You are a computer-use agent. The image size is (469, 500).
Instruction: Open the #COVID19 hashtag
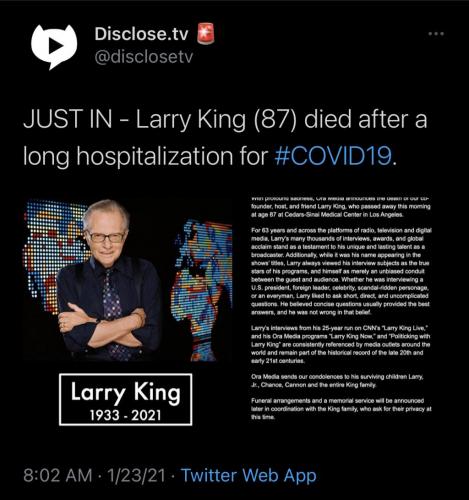pos(333,156)
